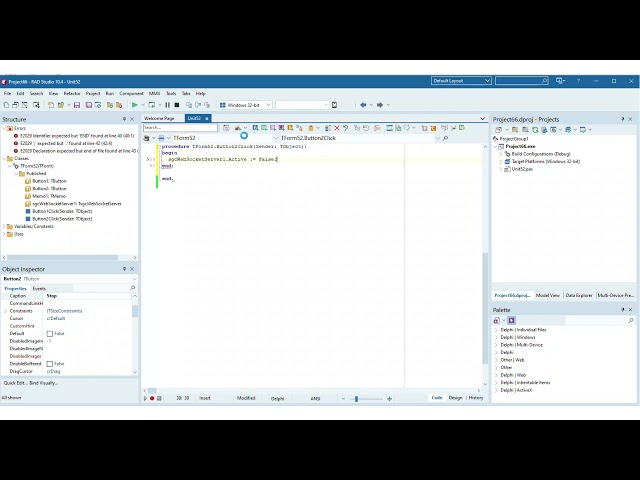Select Button2Click(Sender: TObject) in Structure

pyautogui.click(x=62, y=219)
